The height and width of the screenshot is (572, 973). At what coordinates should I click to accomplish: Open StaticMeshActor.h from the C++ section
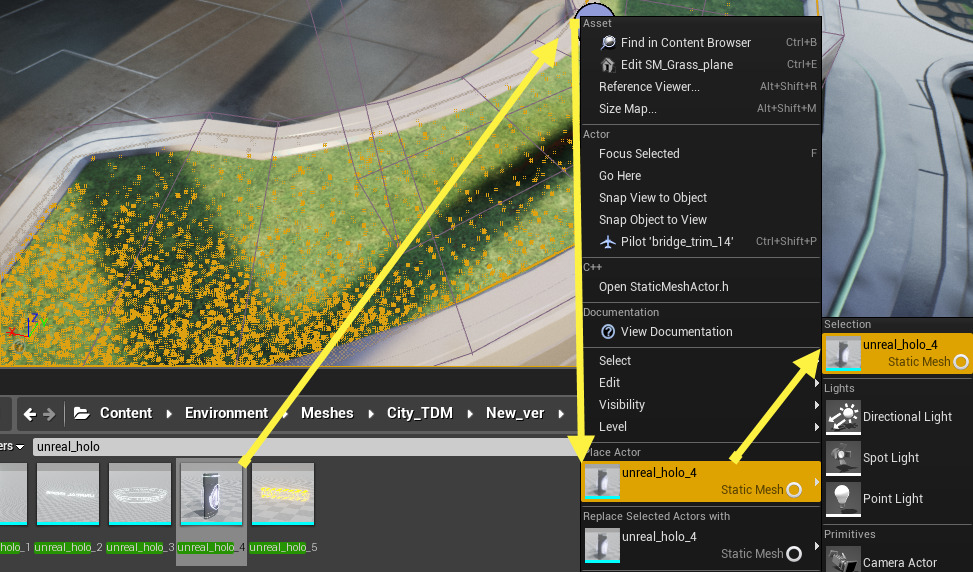pos(701,287)
